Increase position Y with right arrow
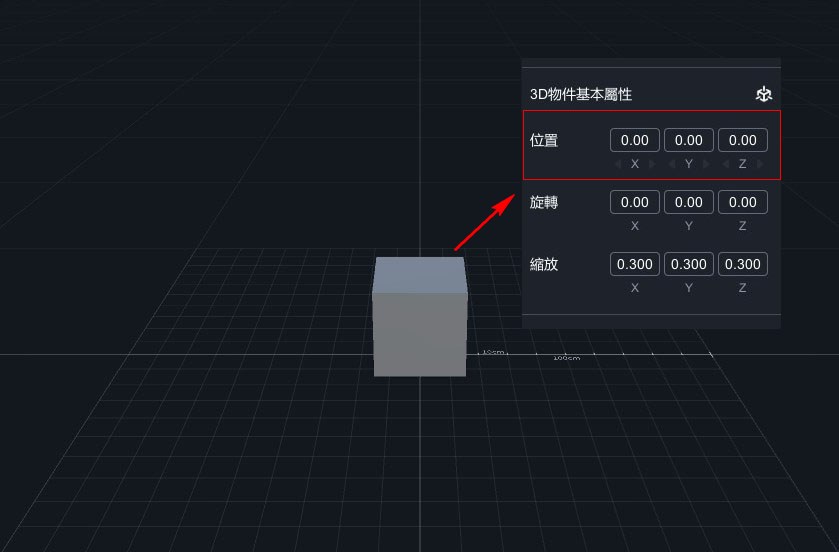The width and height of the screenshot is (839, 552). coord(706,164)
